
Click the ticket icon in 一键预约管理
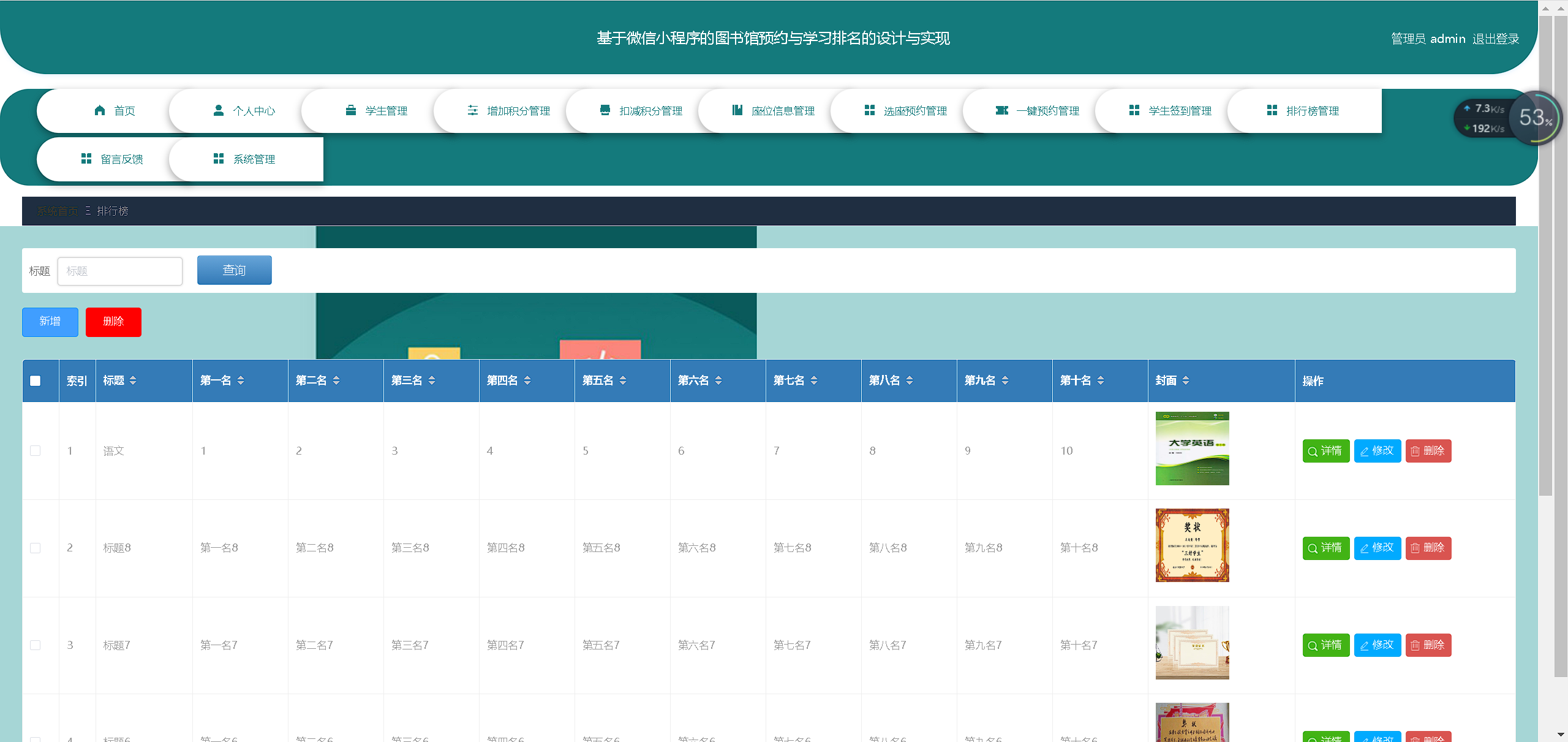[1002, 110]
